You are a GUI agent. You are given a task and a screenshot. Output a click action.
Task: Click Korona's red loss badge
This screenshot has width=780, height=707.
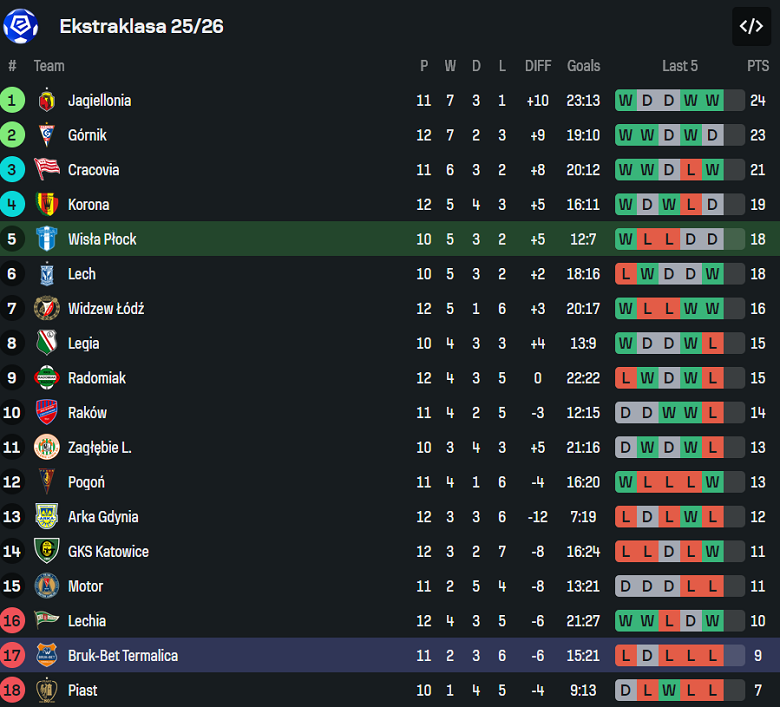pos(690,205)
